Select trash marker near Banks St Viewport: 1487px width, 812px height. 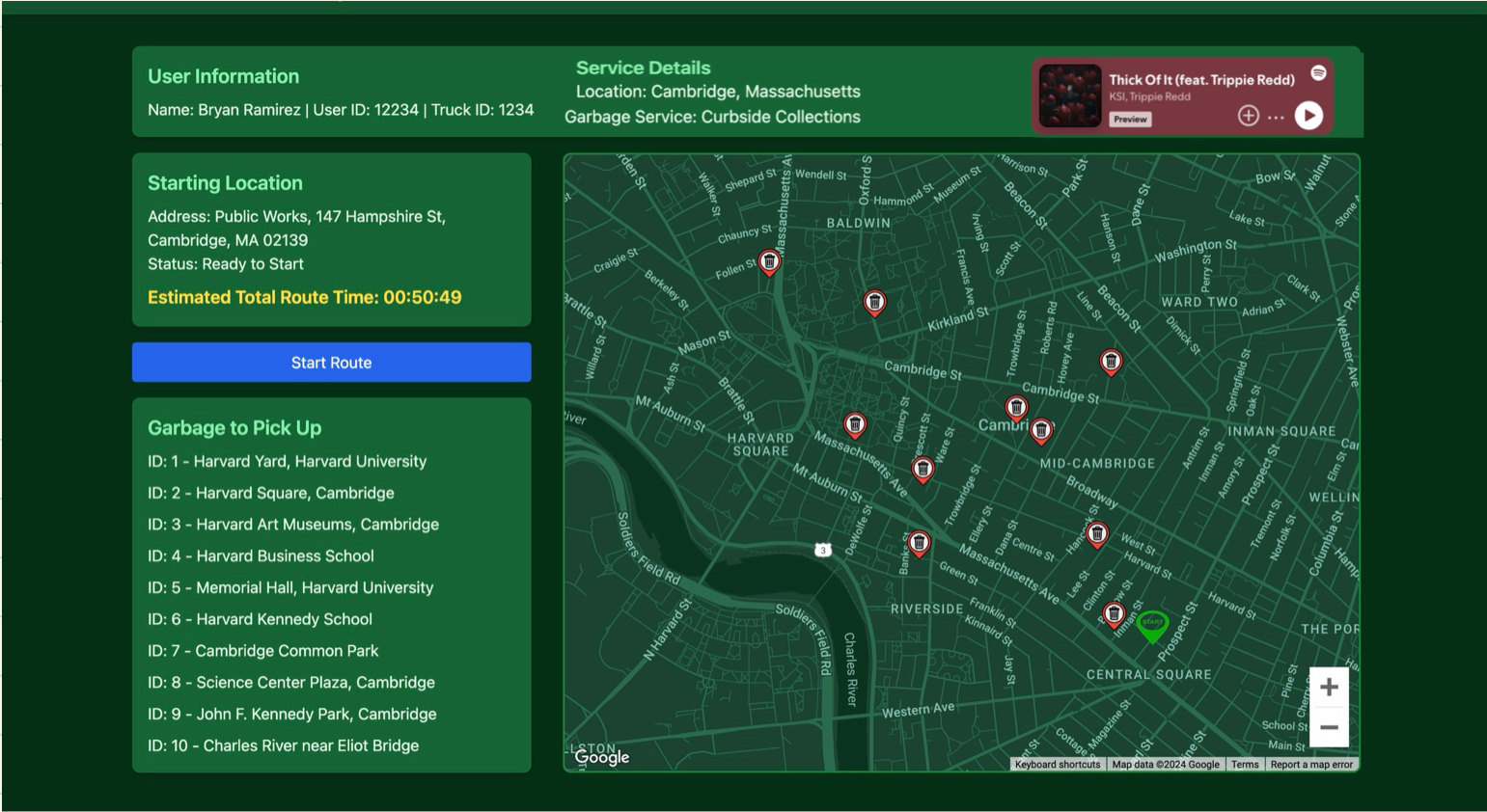(919, 544)
